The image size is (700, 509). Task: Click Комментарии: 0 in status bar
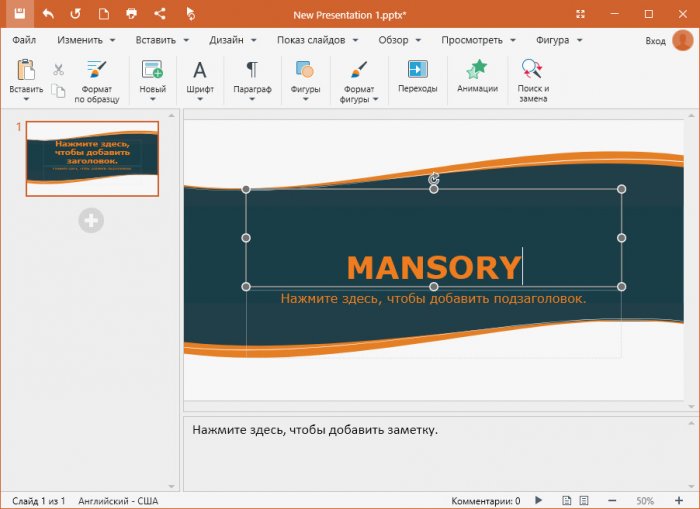486,501
